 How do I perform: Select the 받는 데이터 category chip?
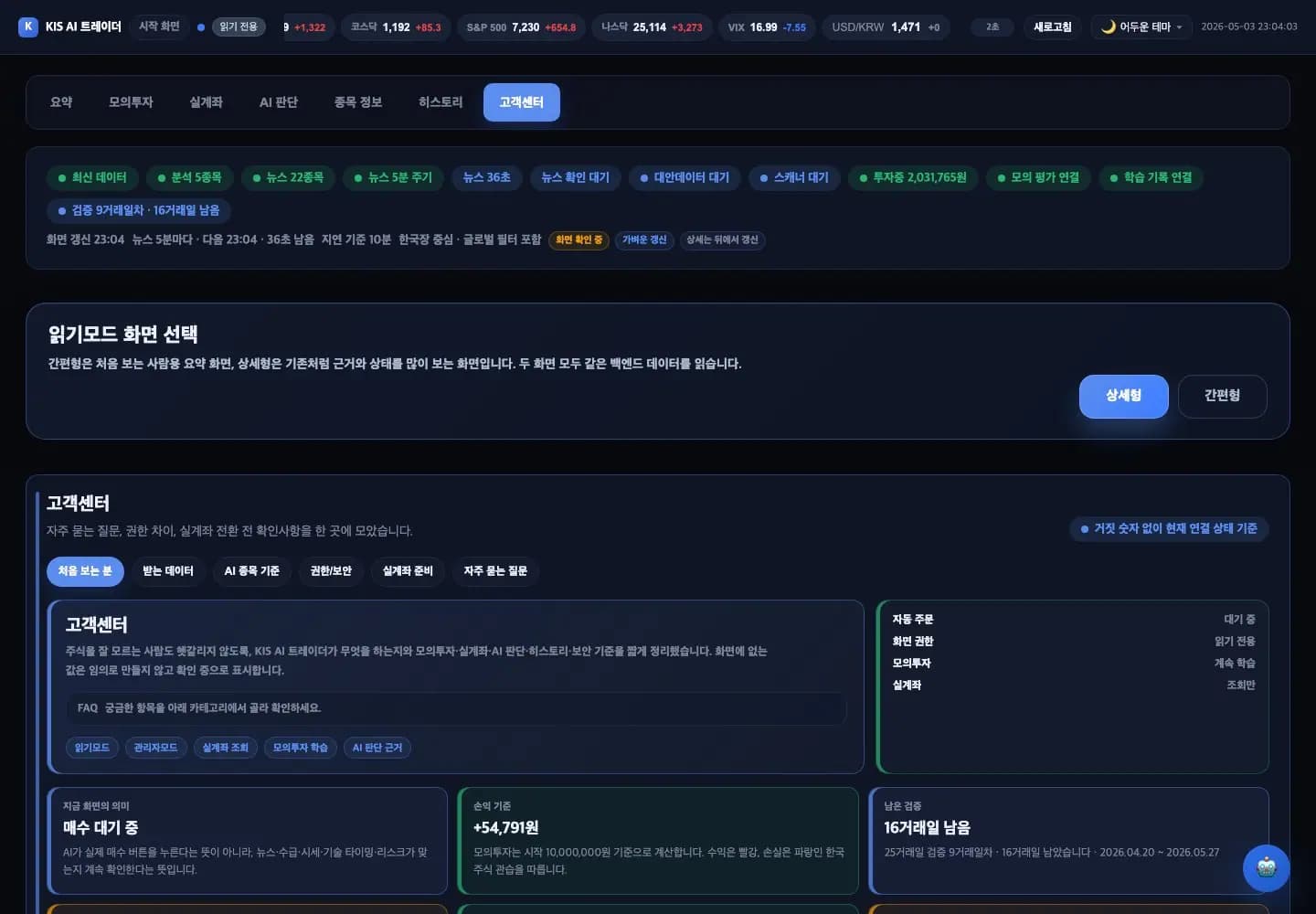click(168, 571)
